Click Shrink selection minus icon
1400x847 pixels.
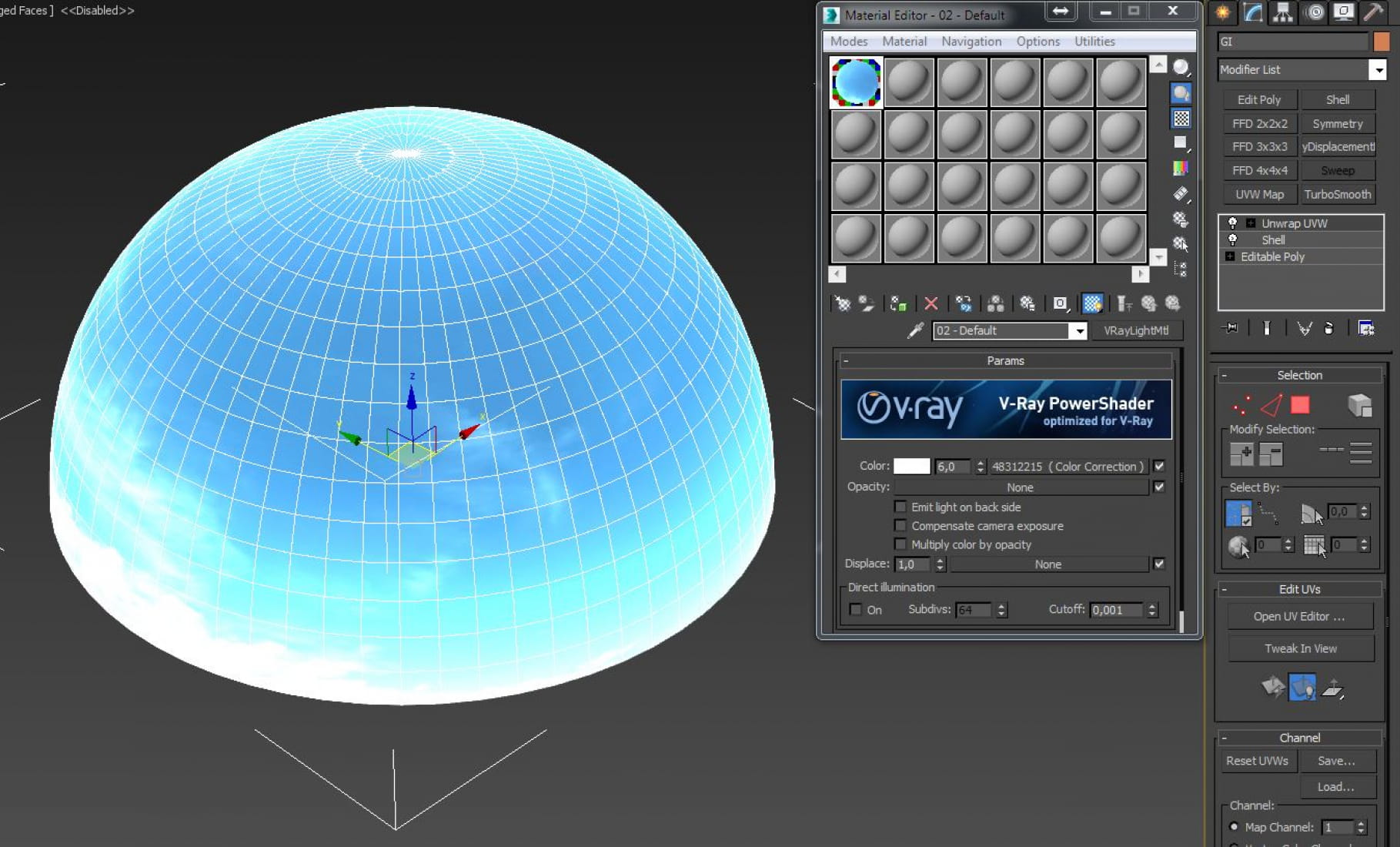pyautogui.click(x=1271, y=454)
